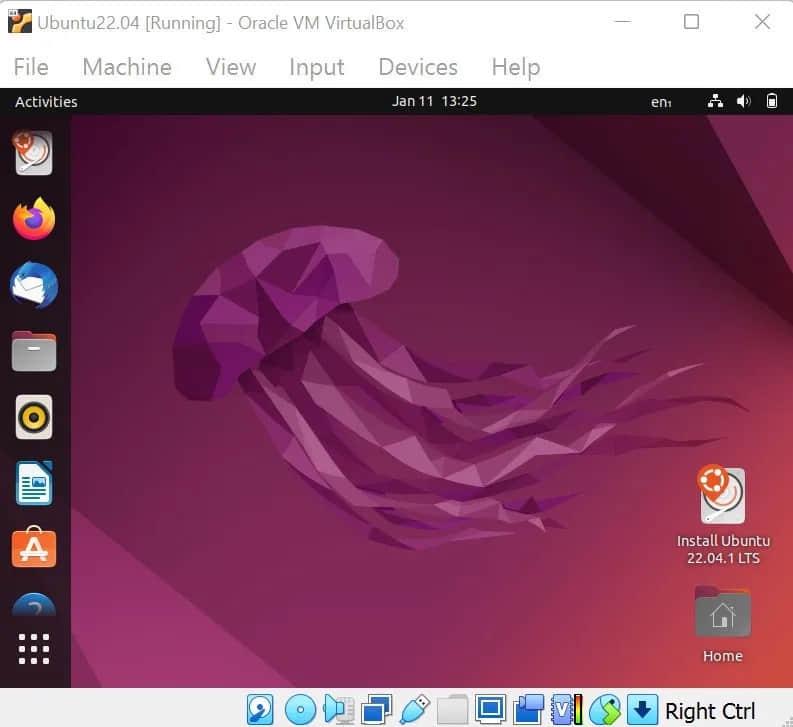Image resolution: width=793 pixels, height=727 pixels.
Task: Click the USB devices status icon
Action: [x=413, y=710]
